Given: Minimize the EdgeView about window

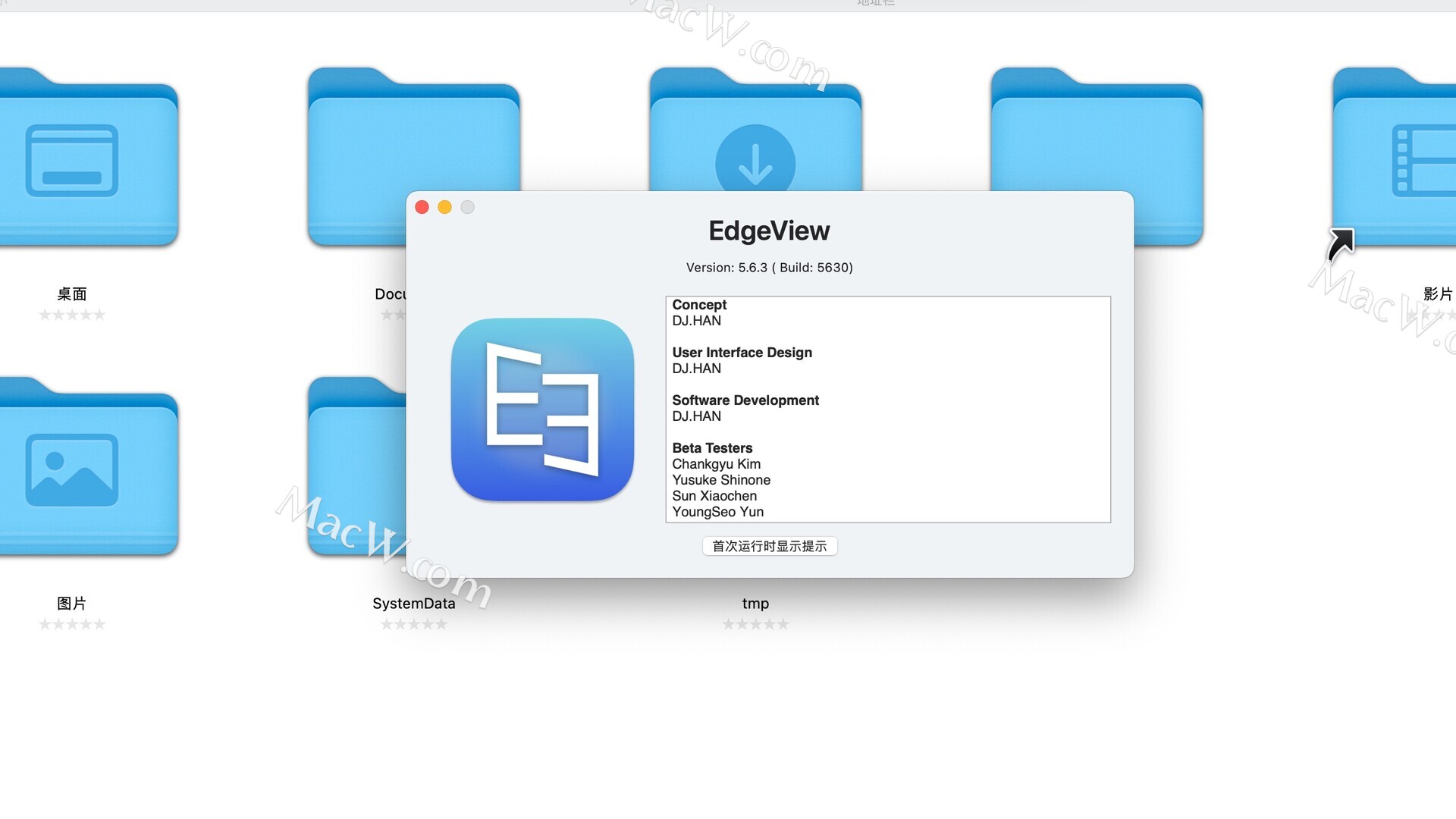Looking at the screenshot, I should tap(445, 207).
